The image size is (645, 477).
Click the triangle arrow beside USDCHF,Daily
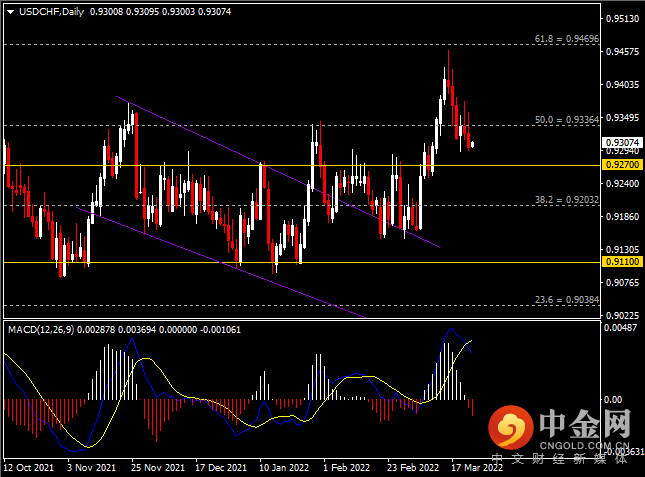coord(11,12)
